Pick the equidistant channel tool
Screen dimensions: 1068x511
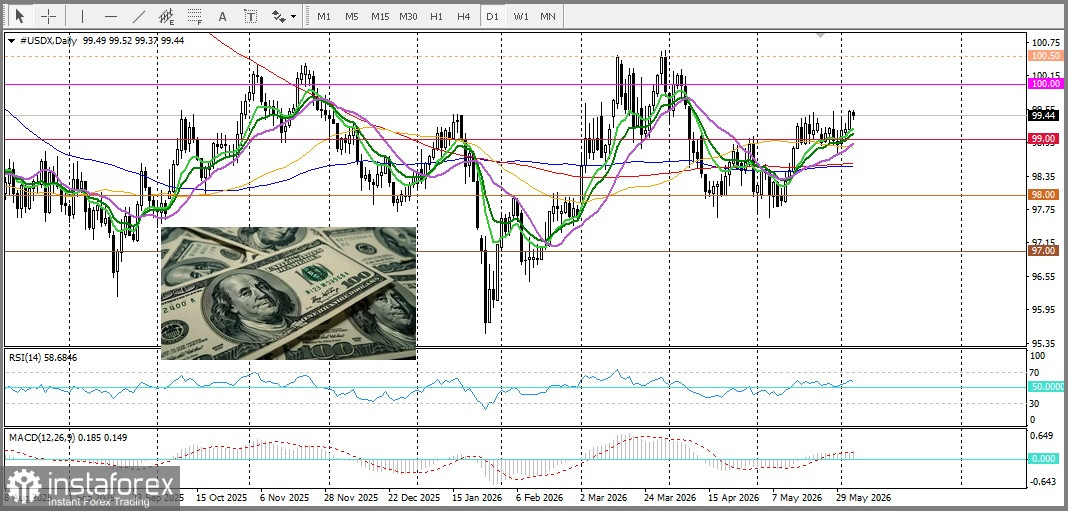tap(166, 16)
